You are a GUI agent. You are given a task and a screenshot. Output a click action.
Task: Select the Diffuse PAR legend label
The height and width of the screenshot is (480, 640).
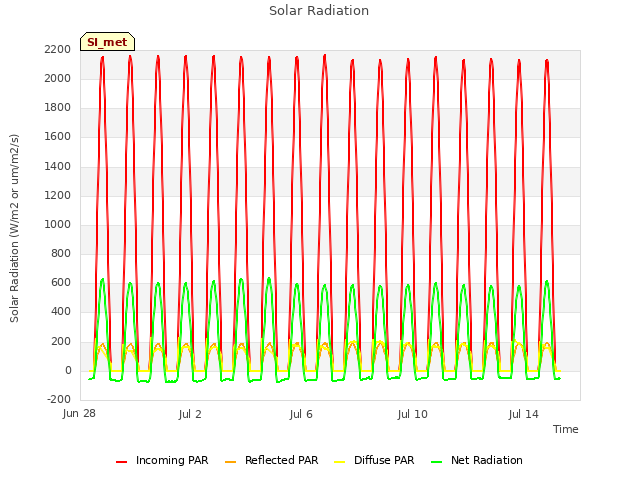[384, 460]
